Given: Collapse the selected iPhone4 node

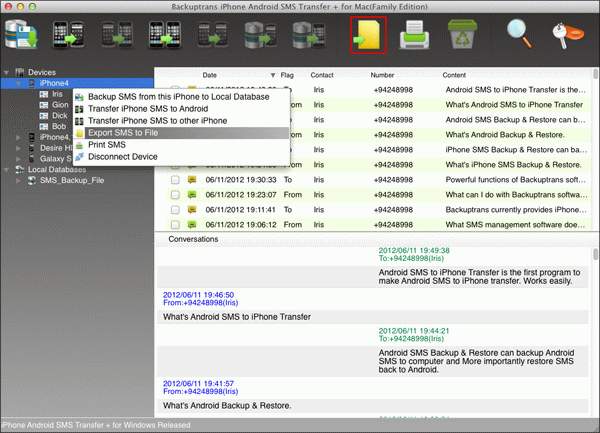Looking at the screenshot, I should tap(18, 83).
